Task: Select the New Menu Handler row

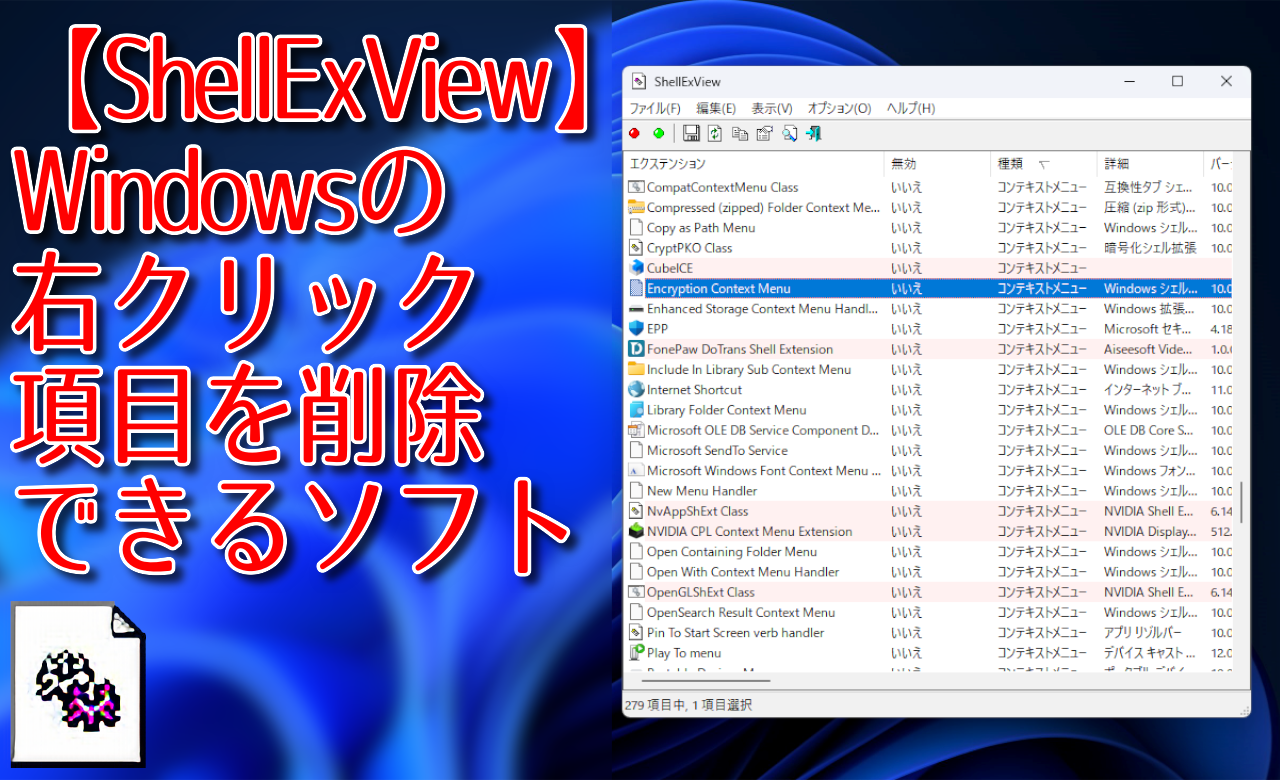Action: (930, 491)
